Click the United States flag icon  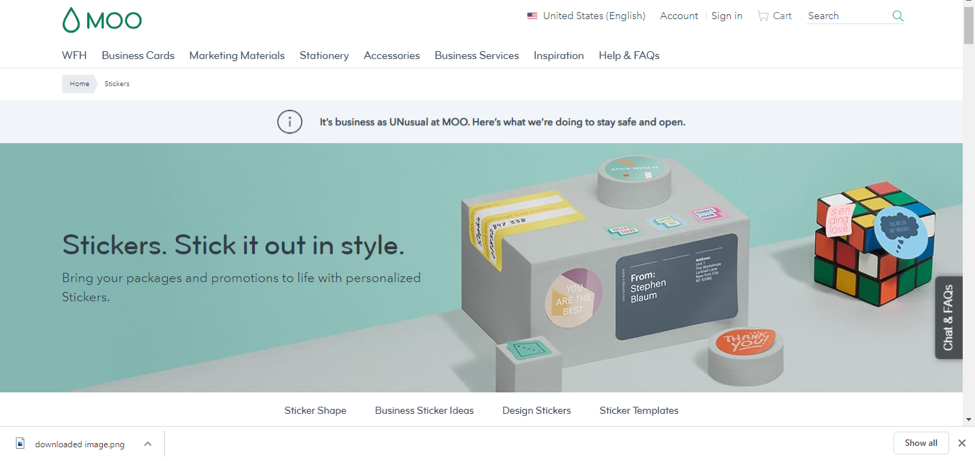point(532,16)
